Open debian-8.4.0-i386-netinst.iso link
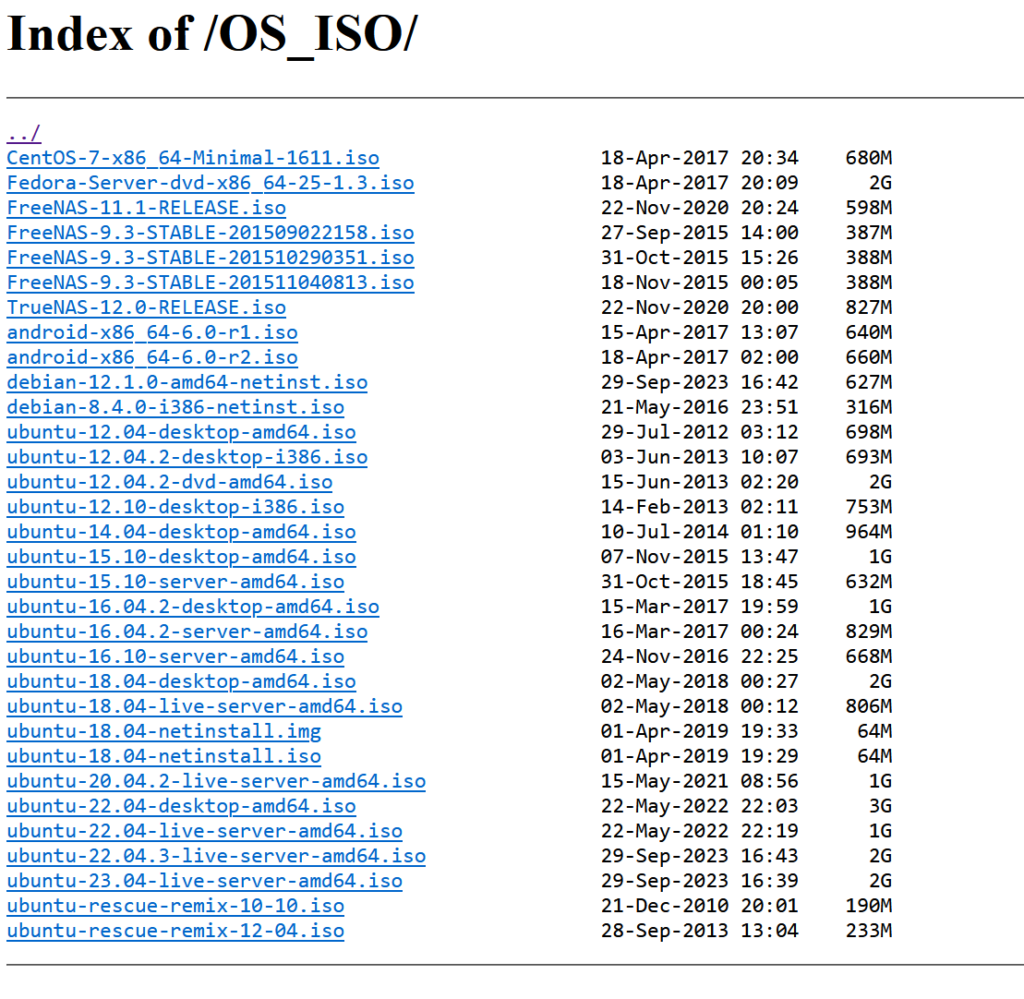The height and width of the screenshot is (999, 1024). click(x=175, y=407)
